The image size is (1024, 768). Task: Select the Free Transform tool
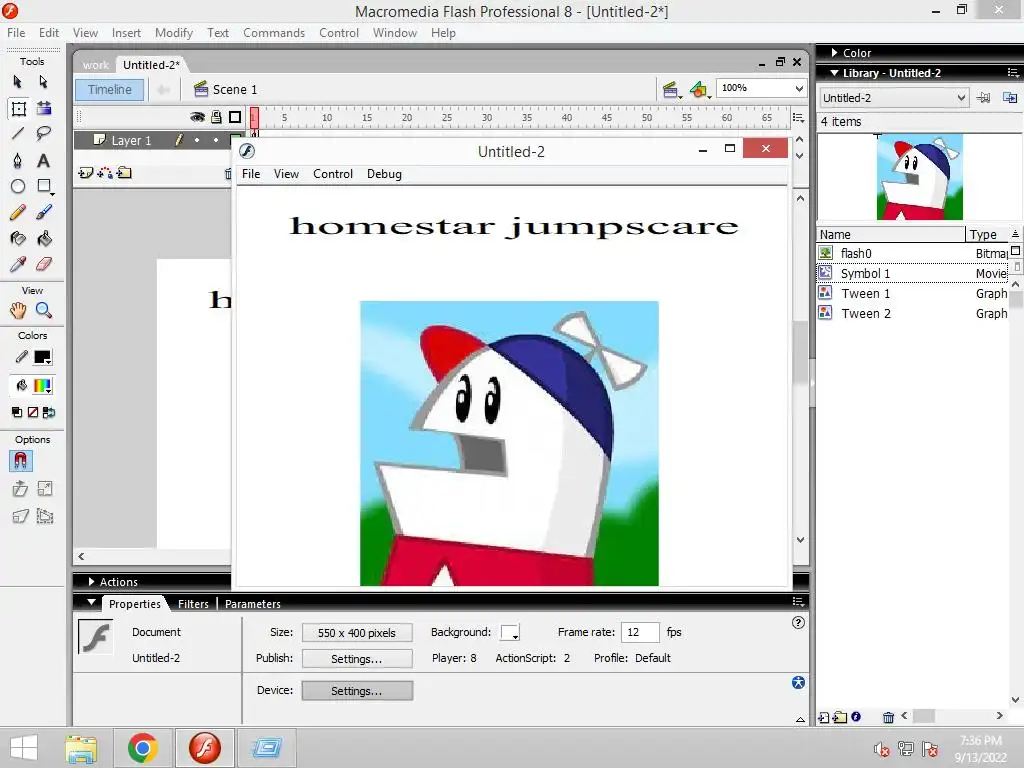[18, 108]
